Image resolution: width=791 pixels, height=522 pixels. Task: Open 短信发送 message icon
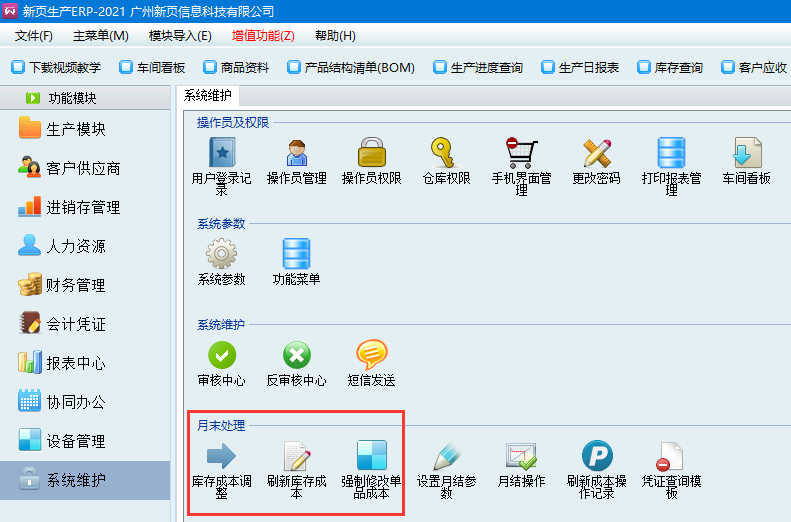[371, 355]
